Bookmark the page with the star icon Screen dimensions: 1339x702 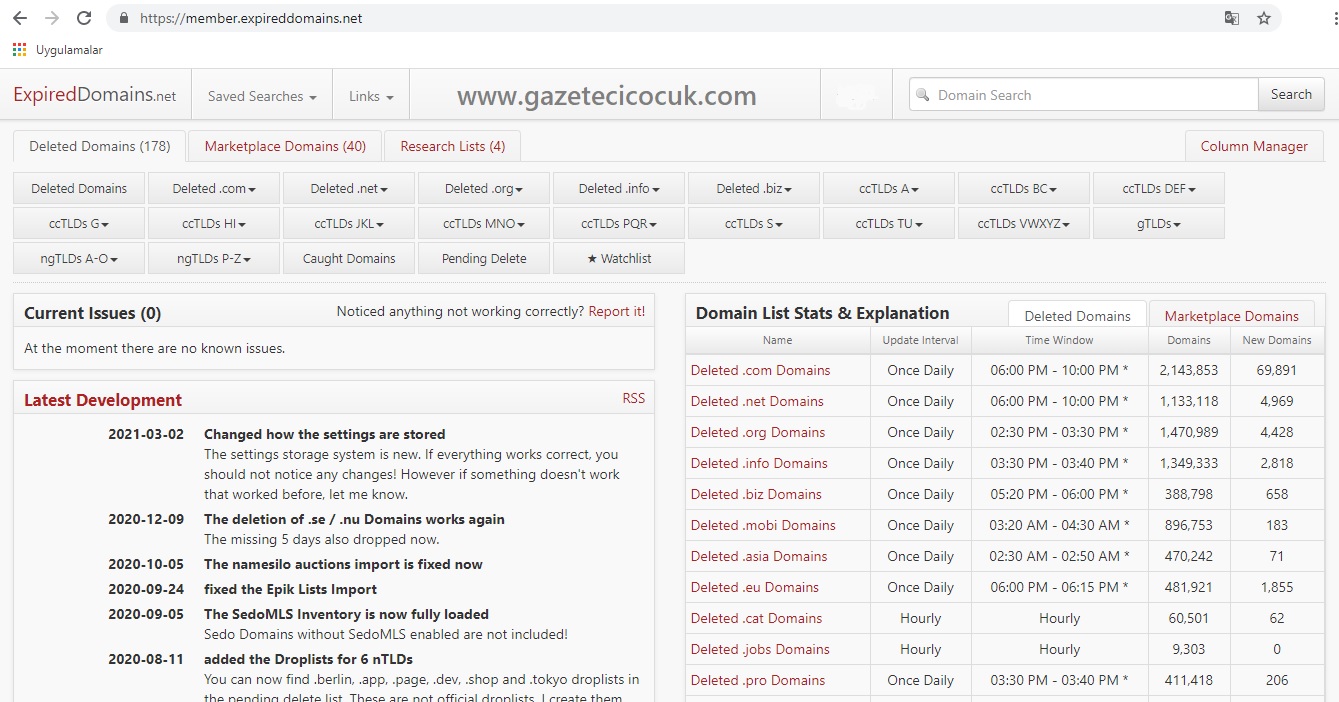1264,18
